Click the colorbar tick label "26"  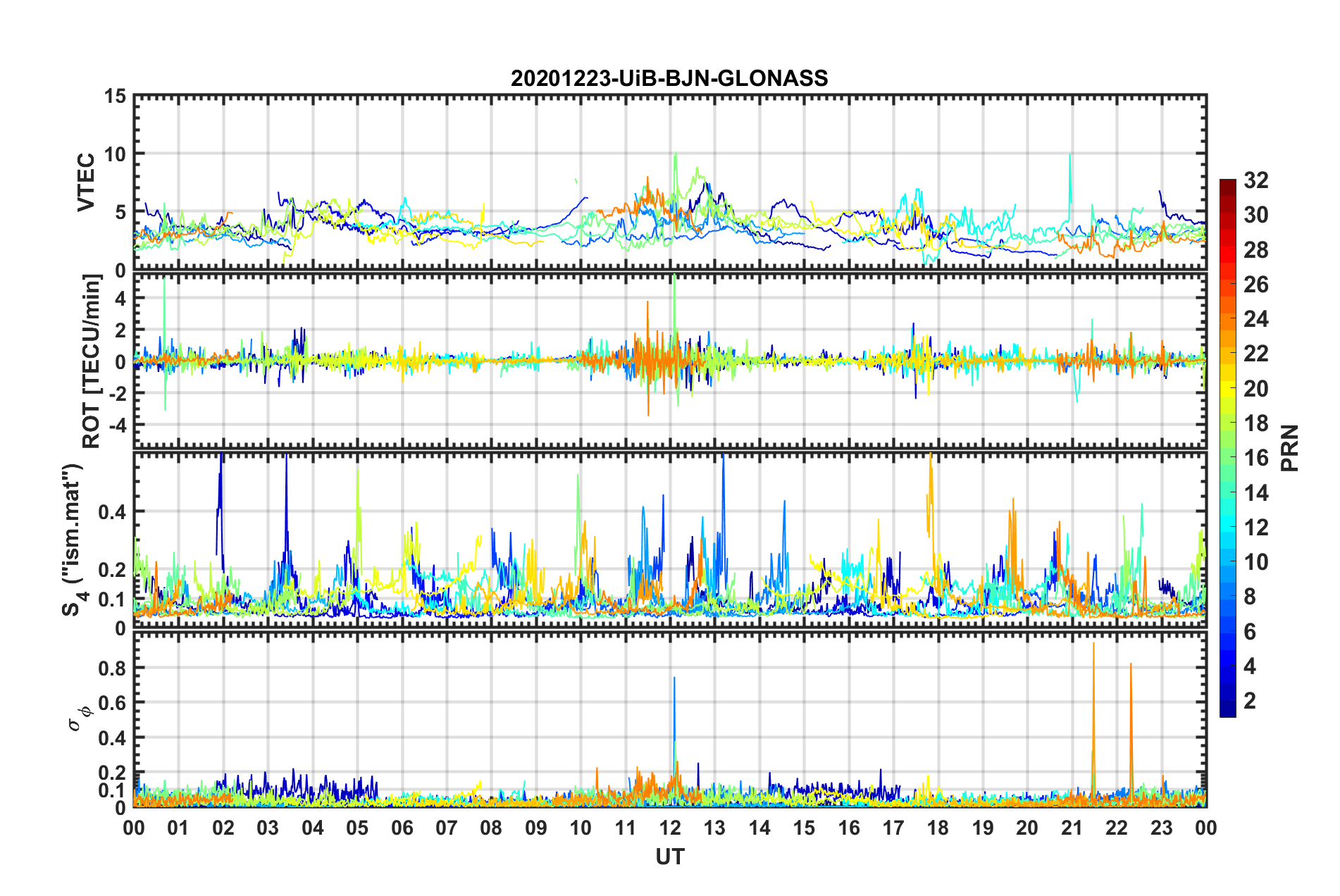click(1255, 285)
